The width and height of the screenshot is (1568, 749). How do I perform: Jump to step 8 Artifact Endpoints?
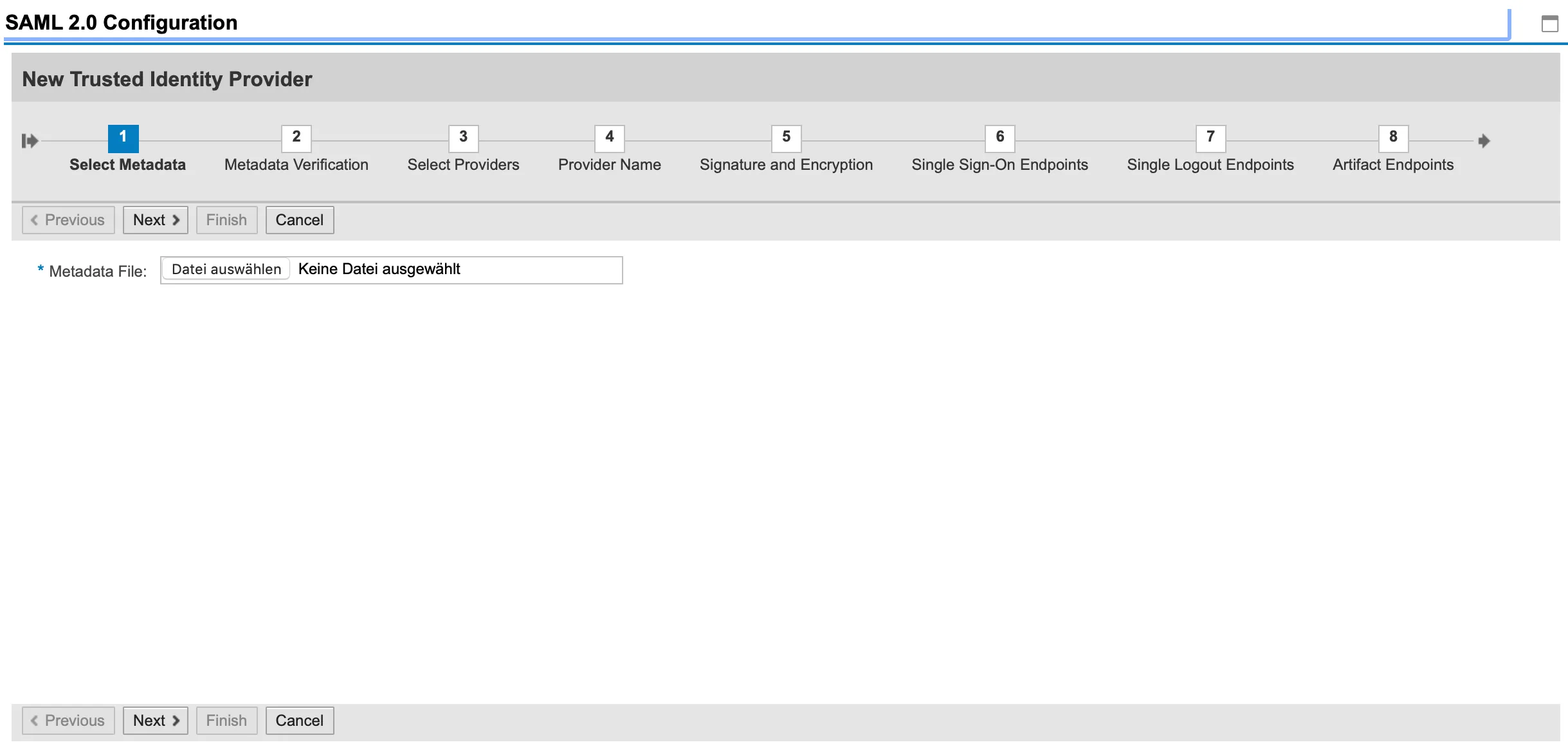(x=1393, y=138)
